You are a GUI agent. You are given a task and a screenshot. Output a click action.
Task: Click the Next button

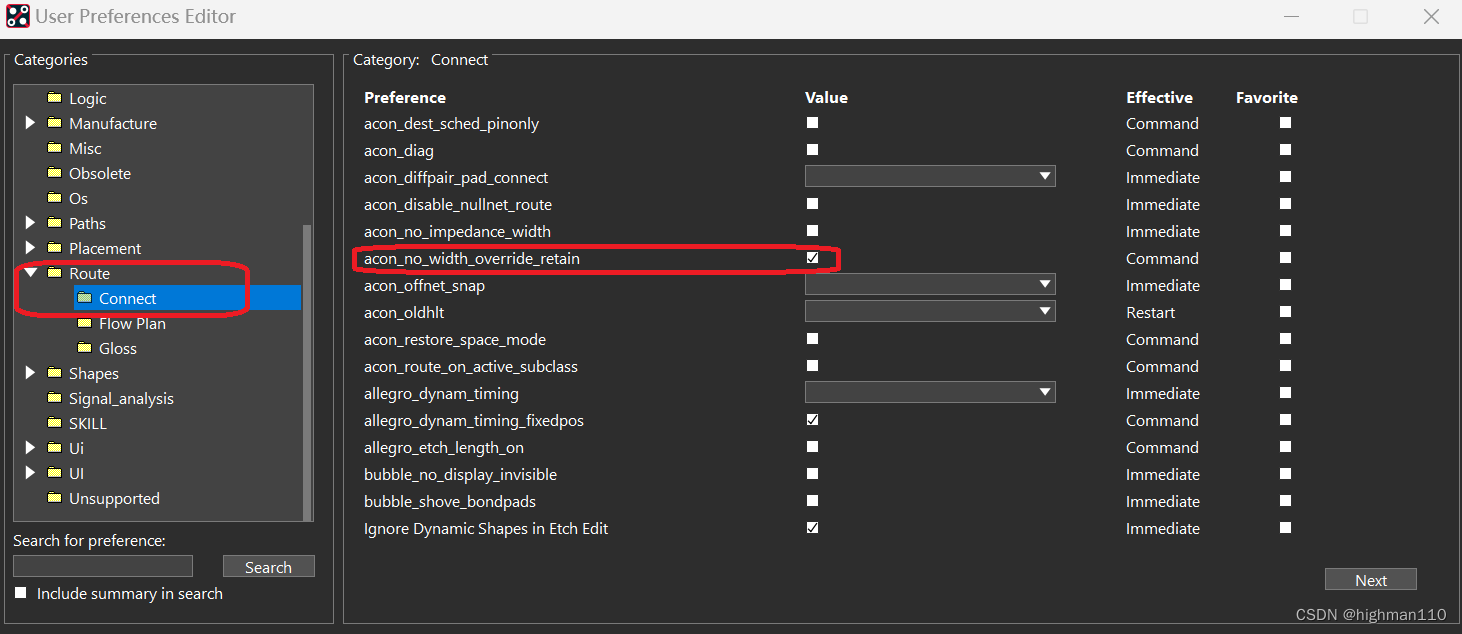[x=1370, y=580]
